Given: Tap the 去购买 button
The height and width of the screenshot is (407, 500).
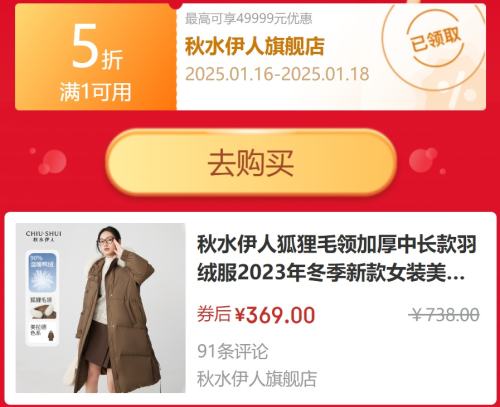Looking at the screenshot, I should [x=251, y=162].
